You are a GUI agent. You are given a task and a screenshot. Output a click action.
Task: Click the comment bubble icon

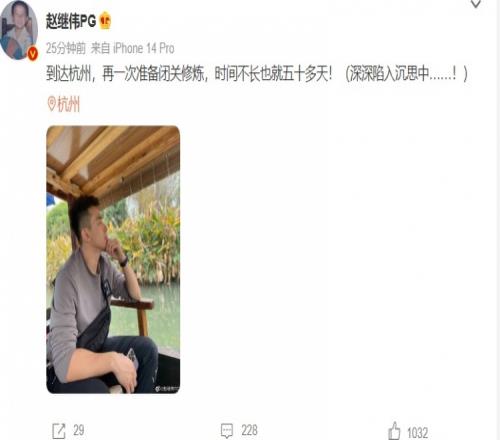[227, 431]
